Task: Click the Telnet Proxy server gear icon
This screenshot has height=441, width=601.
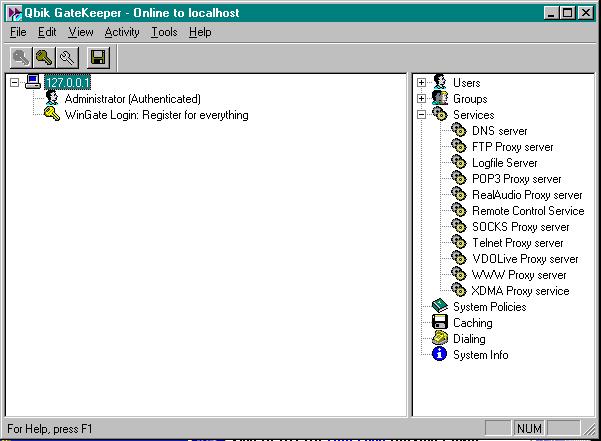Action: tap(458, 242)
